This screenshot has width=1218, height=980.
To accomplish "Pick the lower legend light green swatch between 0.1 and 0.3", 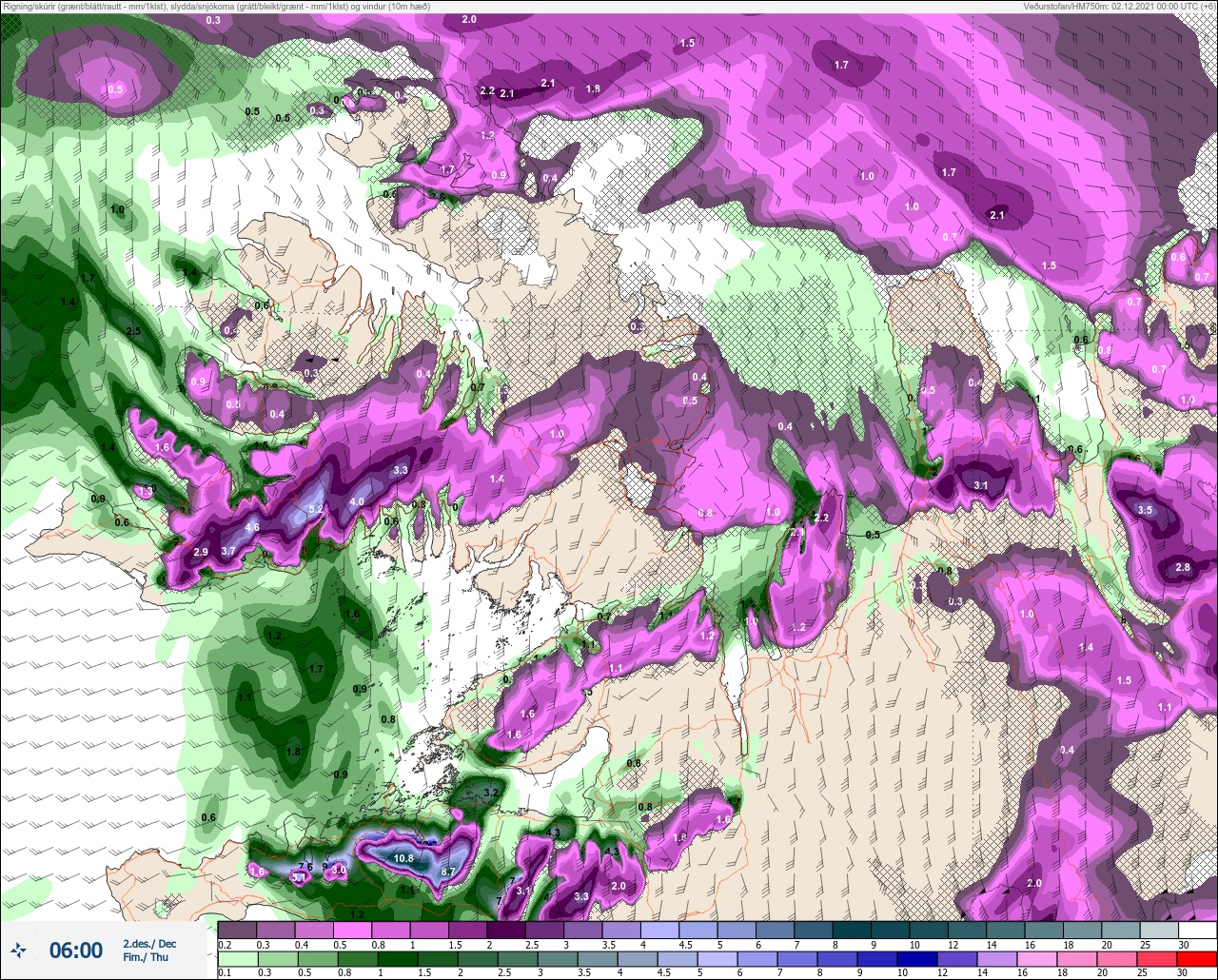I will point(237,958).
